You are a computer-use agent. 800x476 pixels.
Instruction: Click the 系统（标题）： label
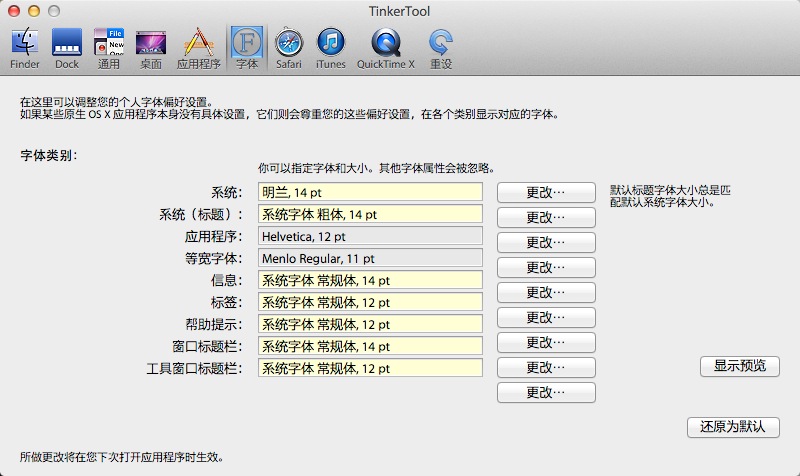(201, 214)
